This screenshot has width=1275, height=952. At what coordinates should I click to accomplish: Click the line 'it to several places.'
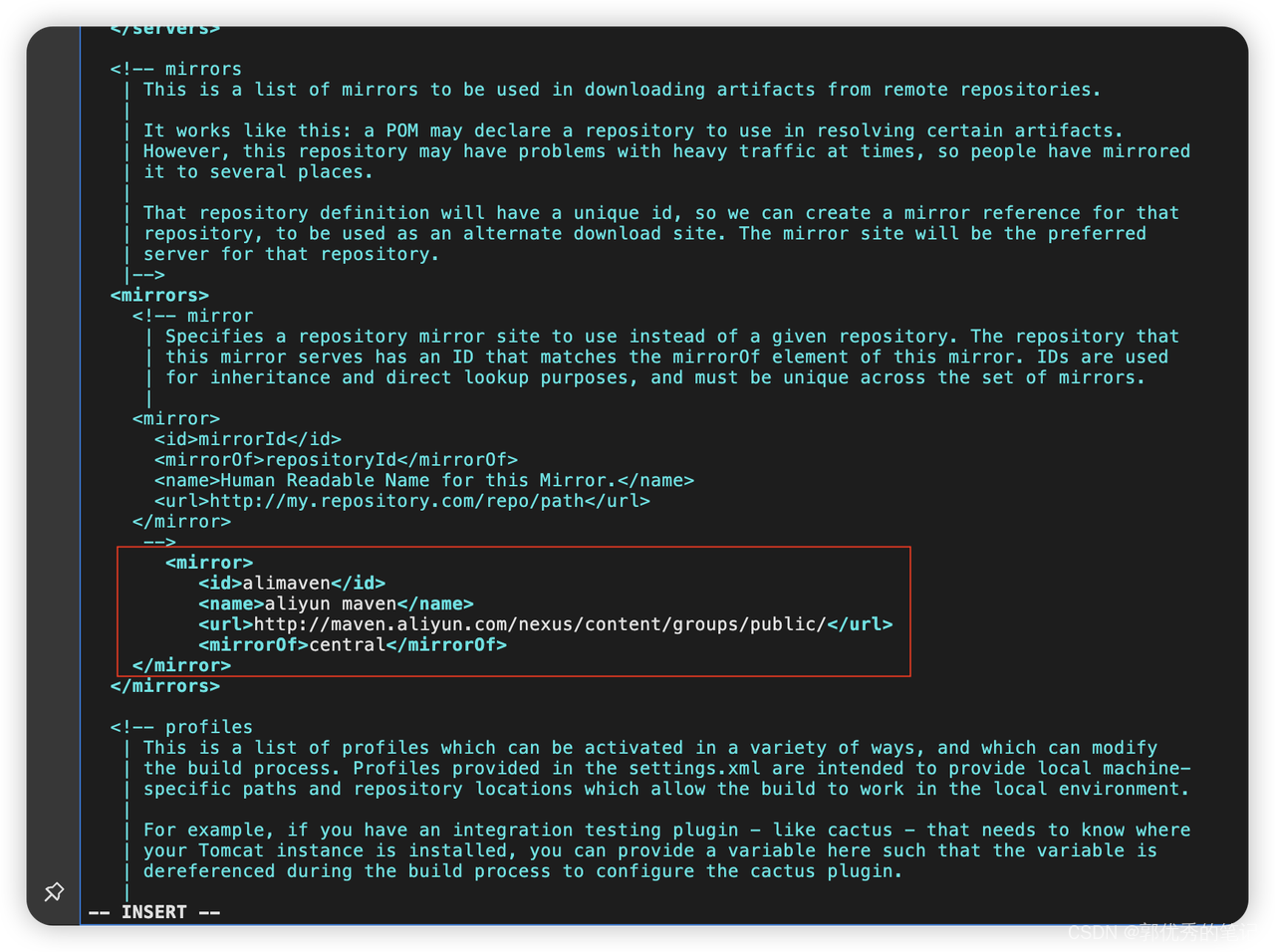pos(258,172)
